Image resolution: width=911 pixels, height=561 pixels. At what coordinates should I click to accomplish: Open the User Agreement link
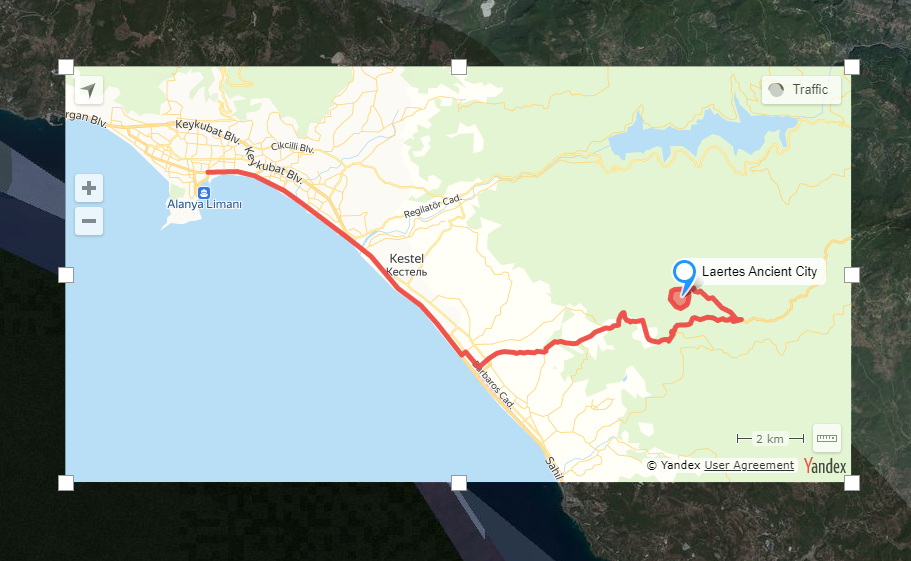tap(749, 465)
